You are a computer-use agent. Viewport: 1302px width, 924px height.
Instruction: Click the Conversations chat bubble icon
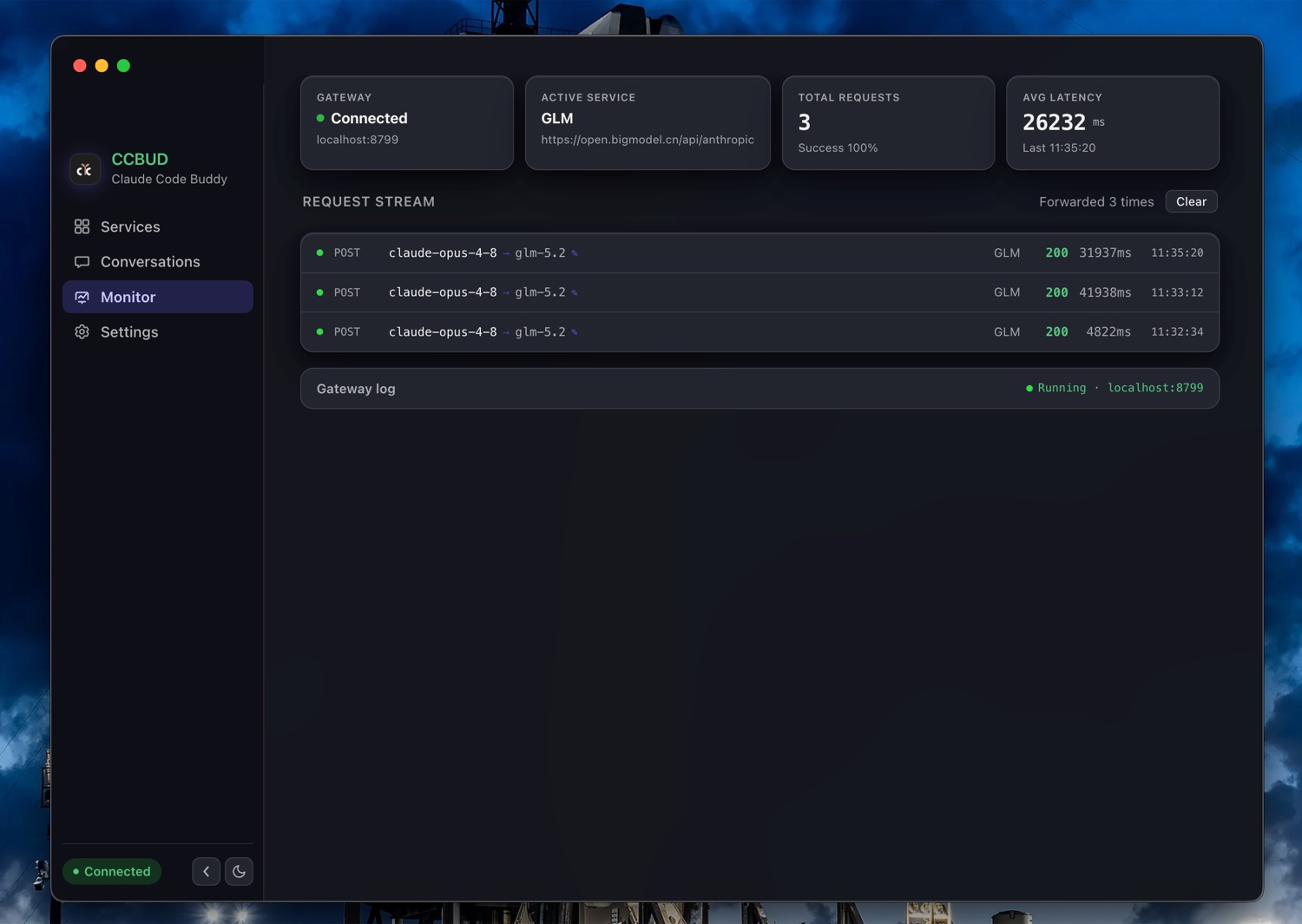point(82,262)
